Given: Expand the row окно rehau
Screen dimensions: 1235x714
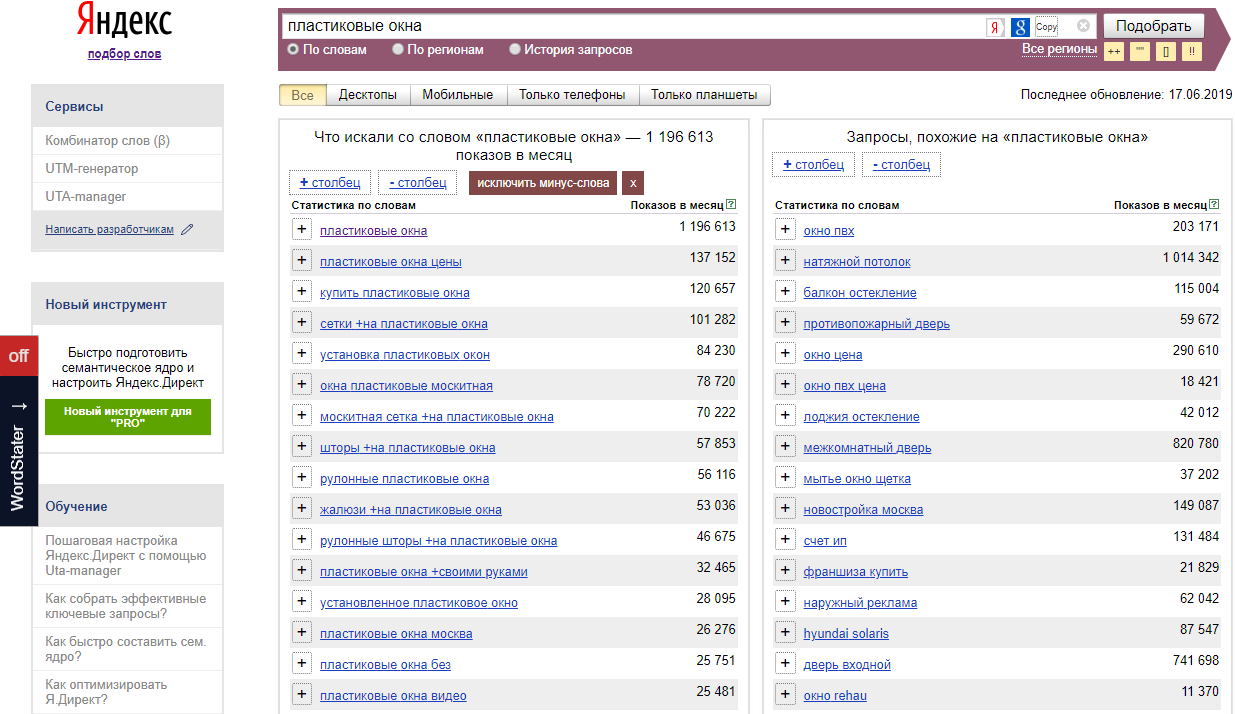Looking at the screenshot, I should (786, 694).
